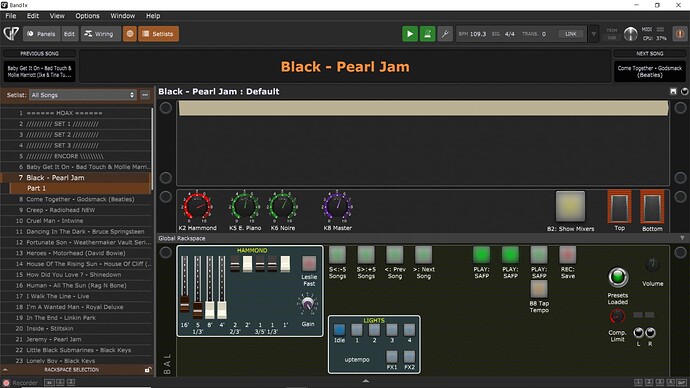Click the Setlists button
The width and height of the screenshot is (690, 388).
click(x=158, y=34)
